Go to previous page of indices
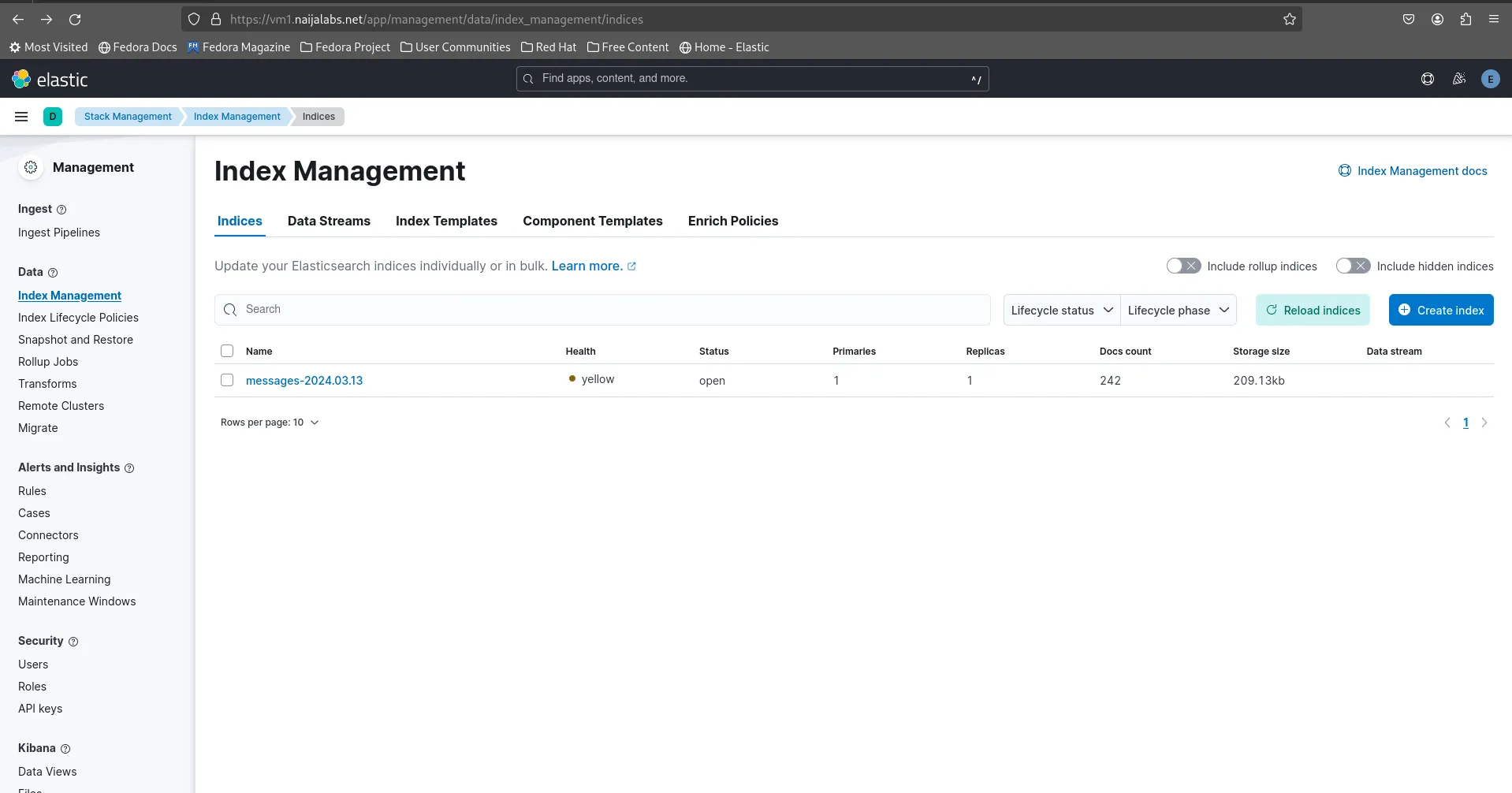Screen dimensions: 1512x793 coord(1447,423)
